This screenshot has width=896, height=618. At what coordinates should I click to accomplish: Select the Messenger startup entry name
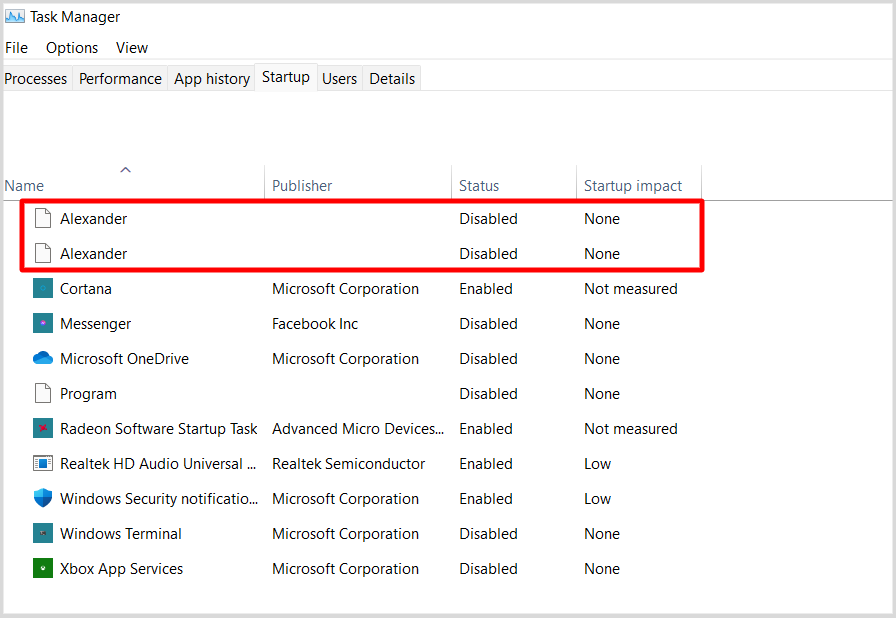[x=95, y=324]
